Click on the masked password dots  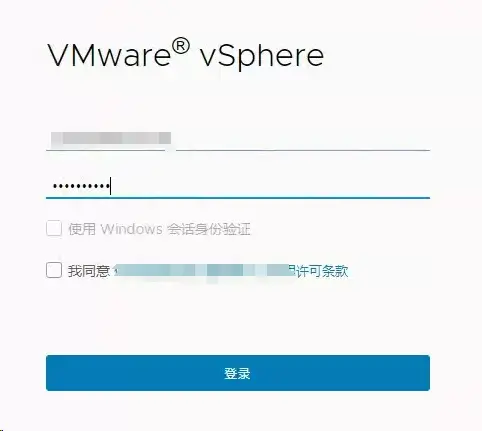point(81,186)
